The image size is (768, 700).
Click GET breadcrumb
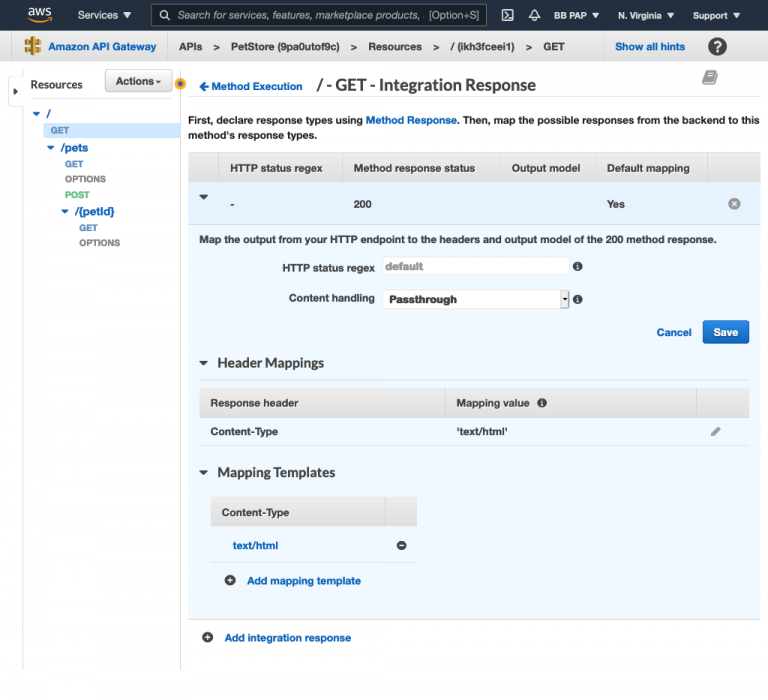[x=553, y=47]
